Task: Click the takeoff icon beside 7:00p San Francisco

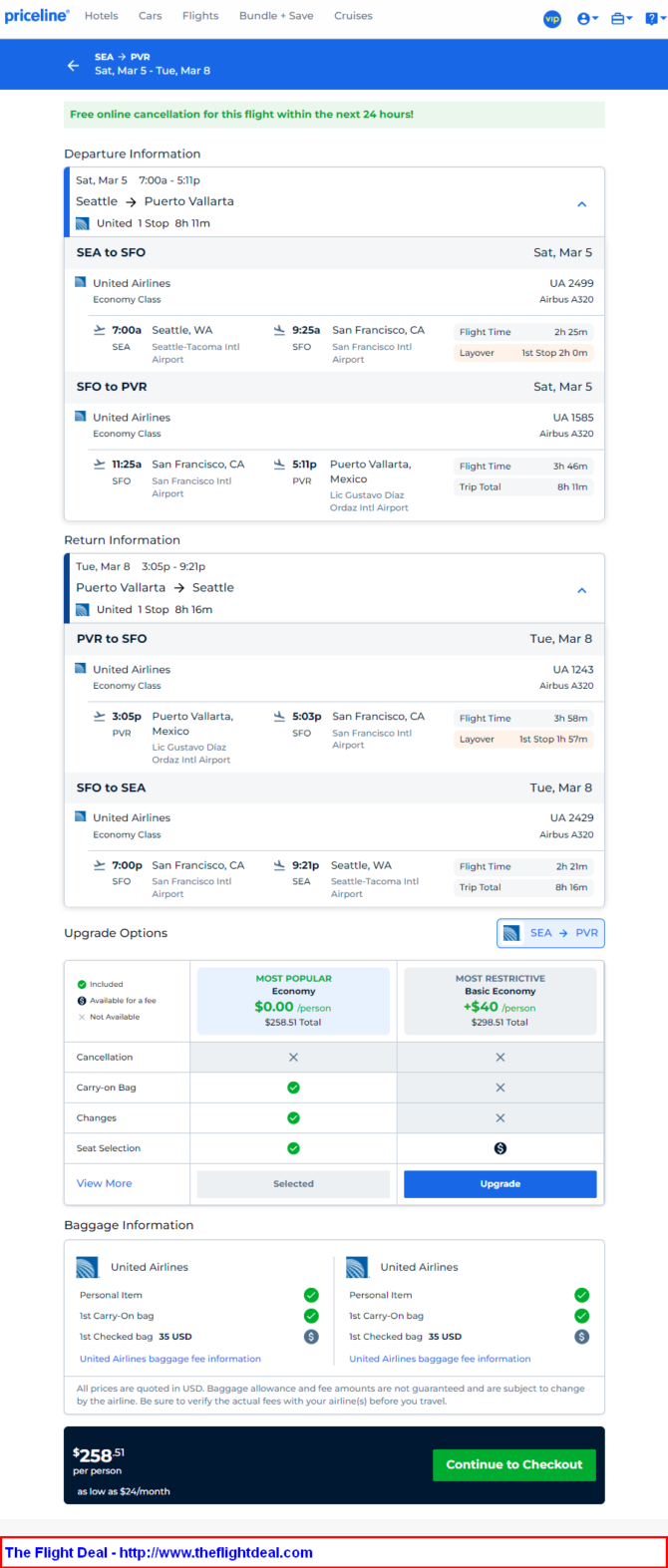Action: click(99, 865)
